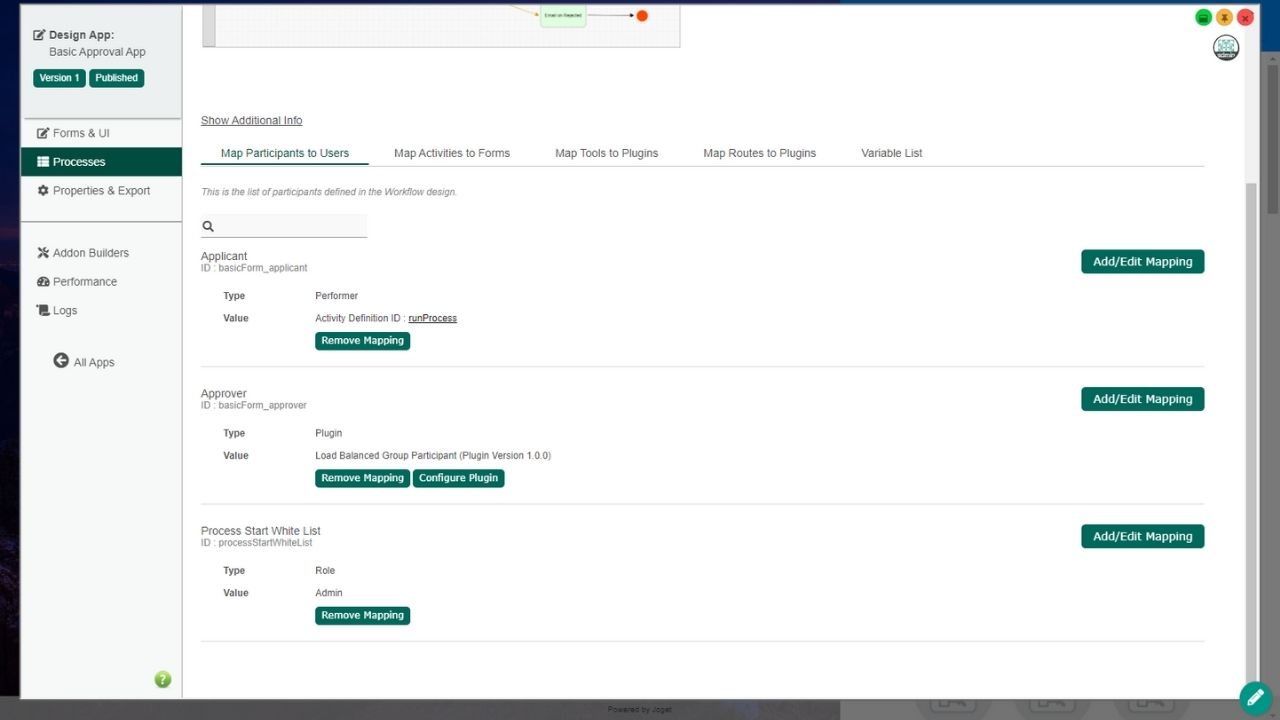Remove mapping for Process Start White List
This screenshot has height=720, width=1280.
pos(362,616)
